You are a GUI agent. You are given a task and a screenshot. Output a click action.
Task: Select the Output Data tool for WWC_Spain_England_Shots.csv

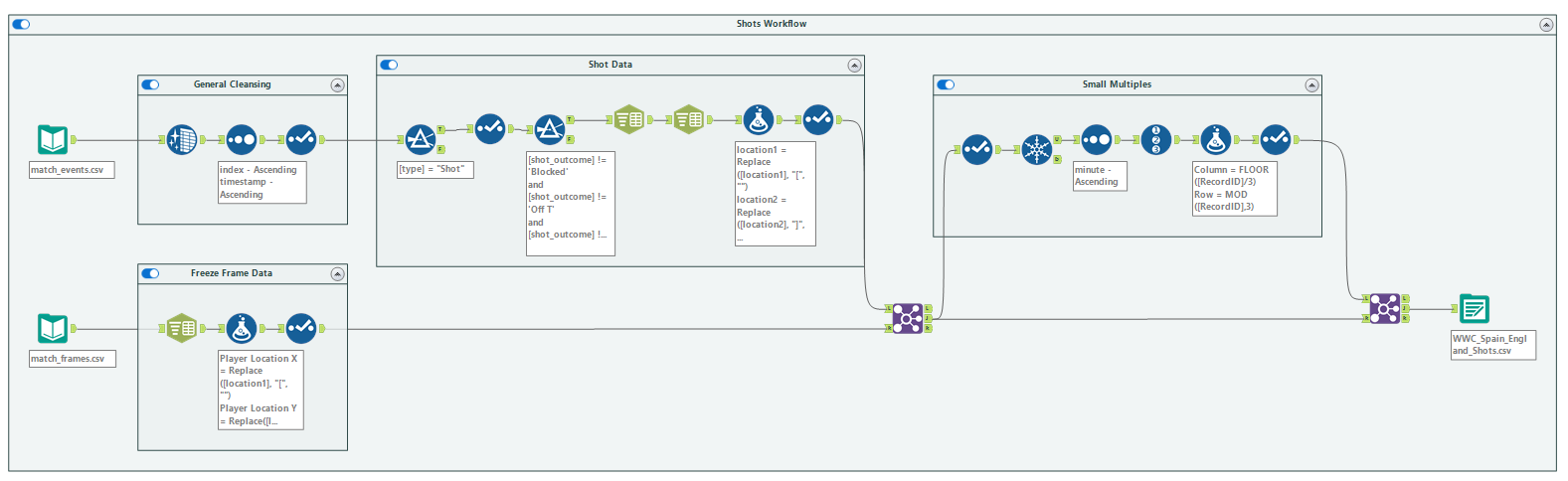pos(1474,309)
